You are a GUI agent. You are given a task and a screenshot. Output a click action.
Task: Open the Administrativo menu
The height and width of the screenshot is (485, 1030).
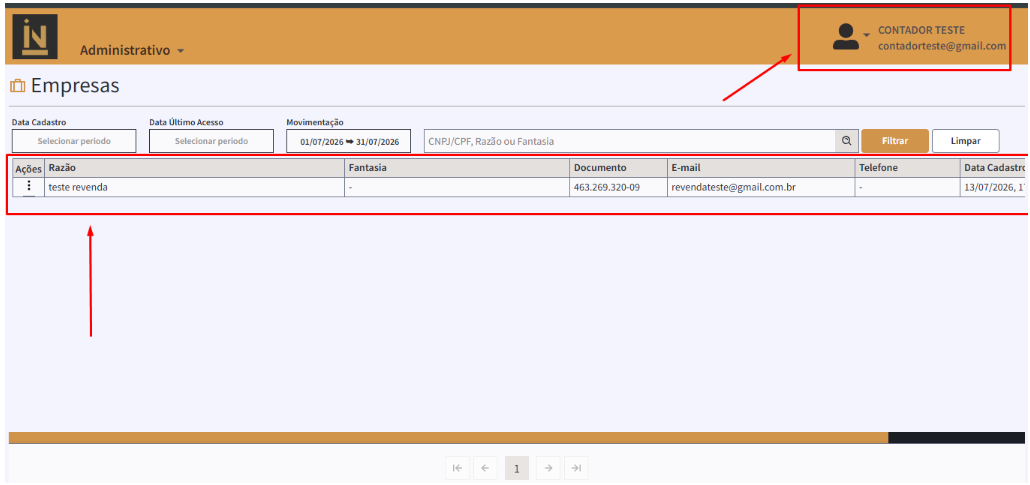[x=132, y=51]
